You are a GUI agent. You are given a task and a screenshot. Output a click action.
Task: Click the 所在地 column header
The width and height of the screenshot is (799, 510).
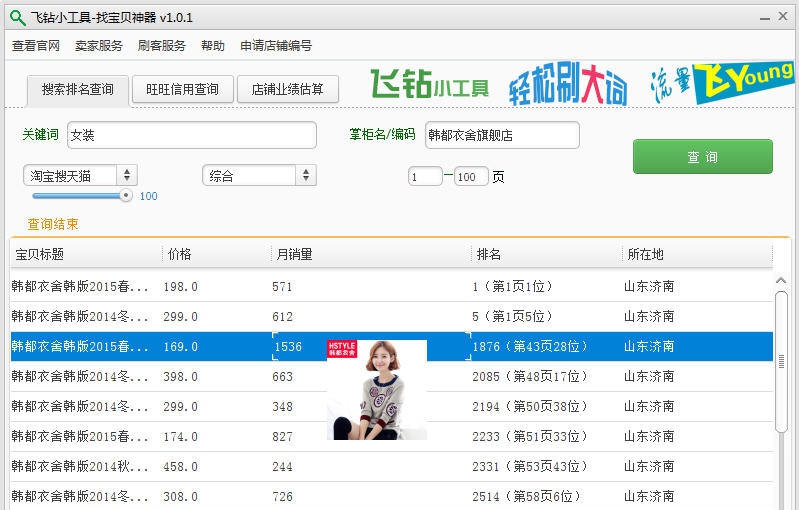pyautogui.click(x=697, y=254)
